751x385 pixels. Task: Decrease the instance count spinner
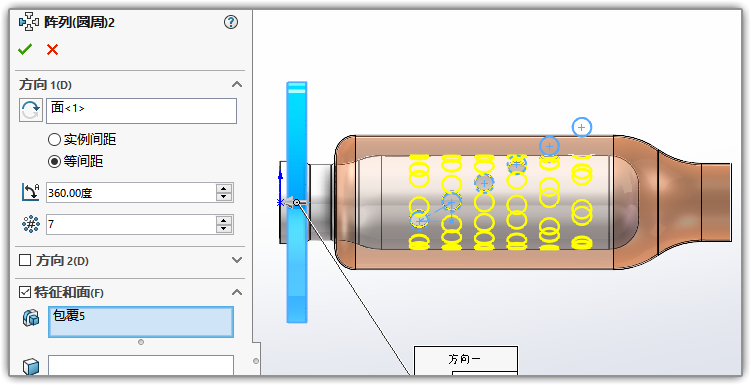pyautogui.click(x=224, y=228)
